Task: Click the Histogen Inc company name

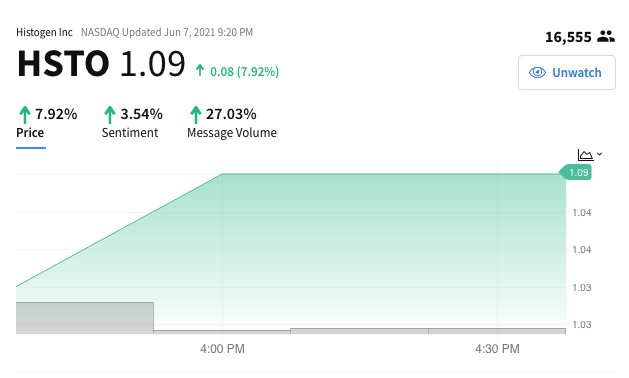Action: coord(44,33)
